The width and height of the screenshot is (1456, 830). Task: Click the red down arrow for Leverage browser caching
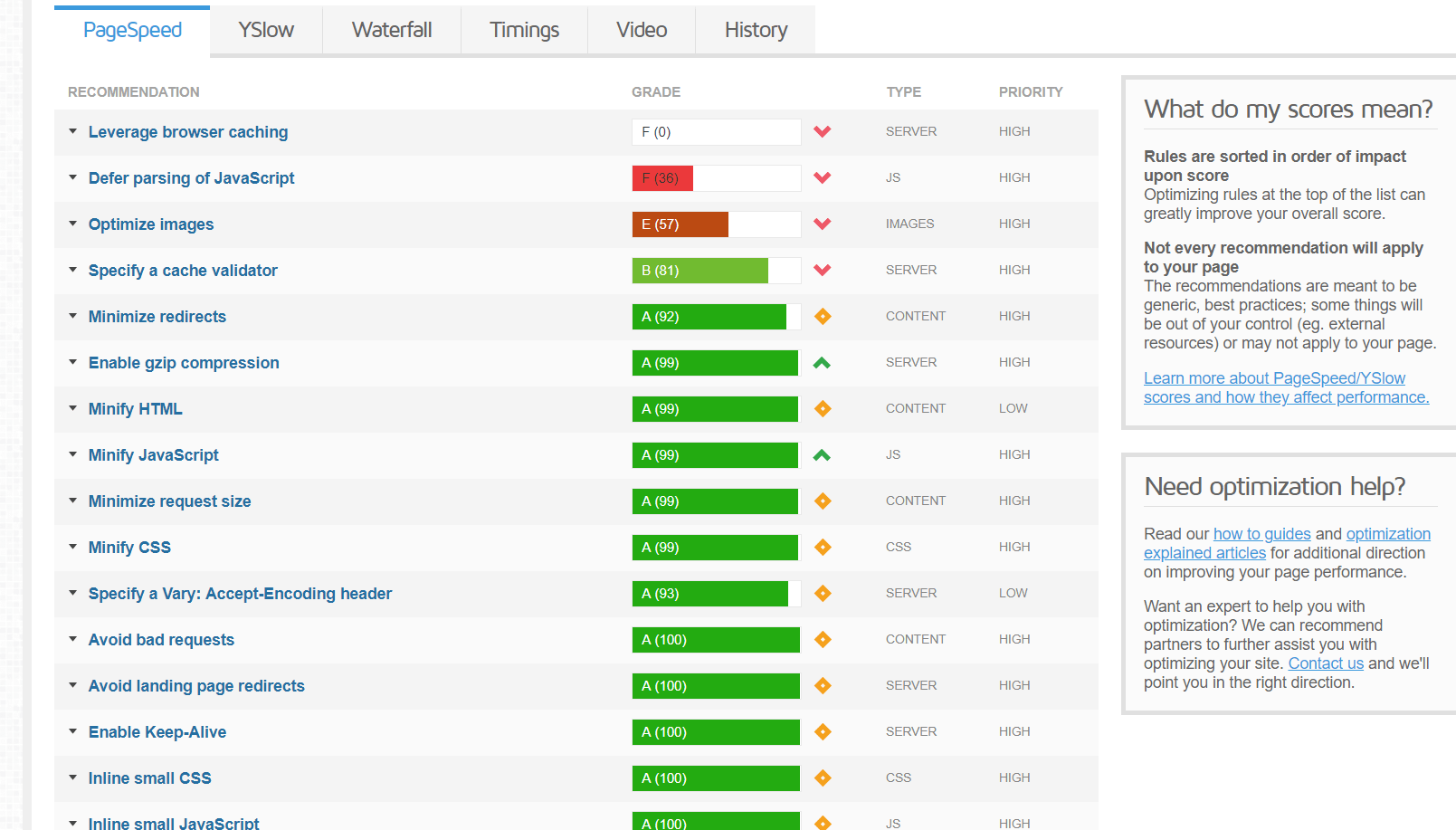click(822, 132)
